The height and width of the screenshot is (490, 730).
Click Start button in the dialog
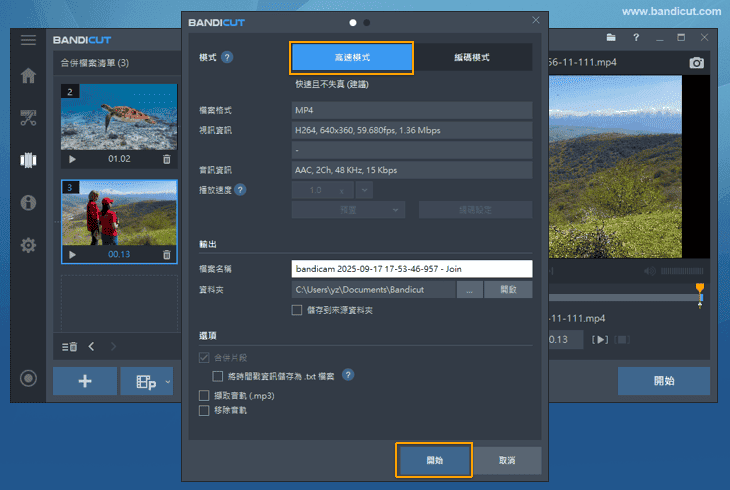pyautogui.click(x=434, y=460)
